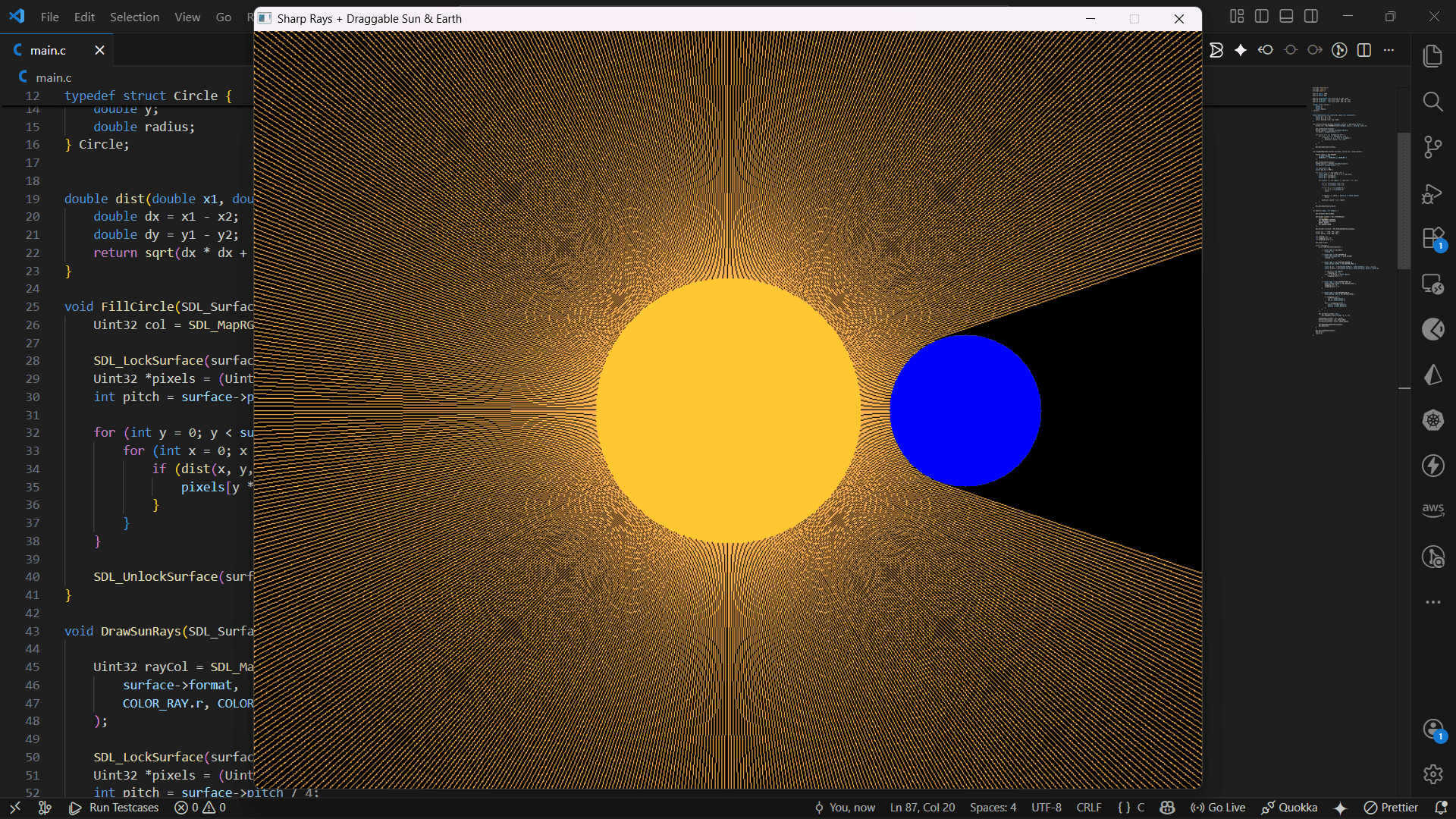Screen dimensions: 1456x819
Task: Open the Search view in the activity bar
Action: click(x=1433, y=102)
